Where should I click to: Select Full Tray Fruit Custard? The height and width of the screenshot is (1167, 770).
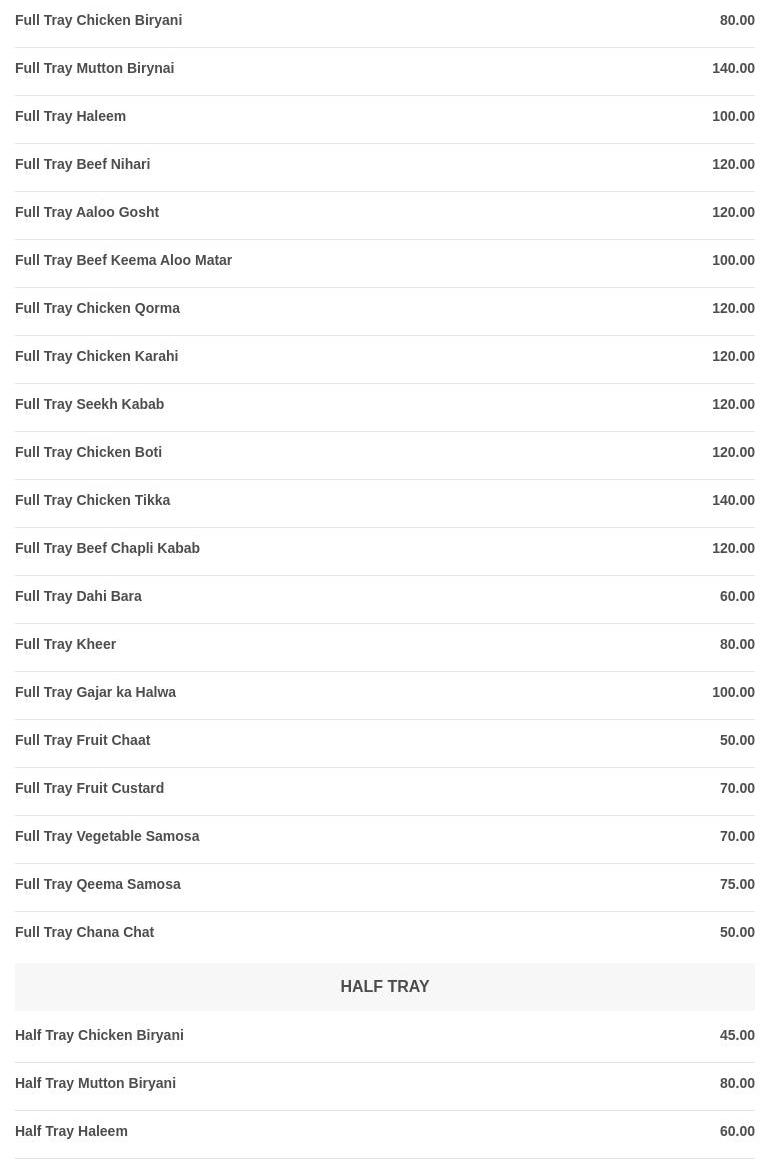point(89,788)
